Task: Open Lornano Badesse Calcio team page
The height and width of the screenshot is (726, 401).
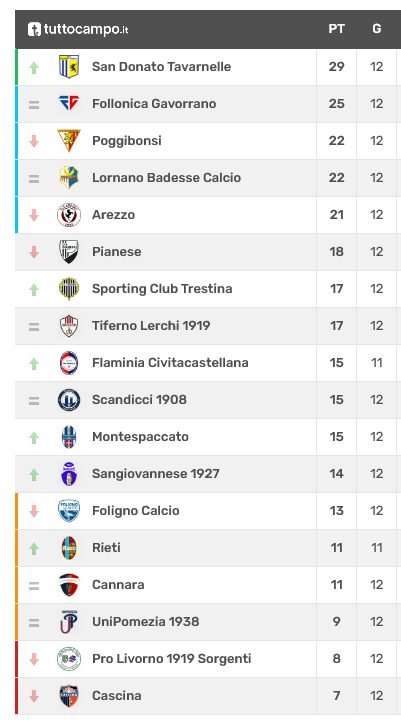Action: point(166,178)
